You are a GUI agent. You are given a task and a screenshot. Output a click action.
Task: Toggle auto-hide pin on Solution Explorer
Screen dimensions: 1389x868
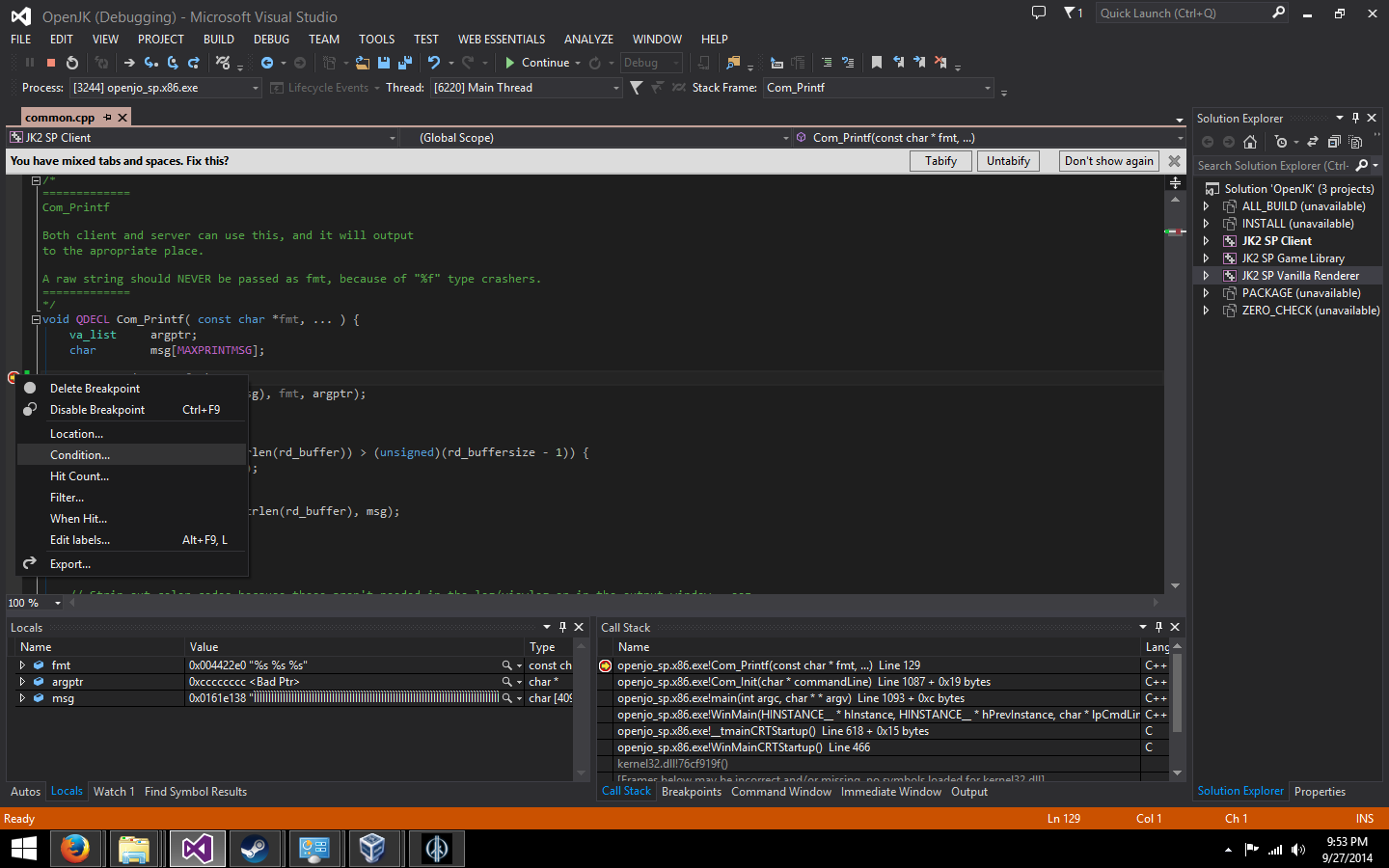tap(1355, 118)
